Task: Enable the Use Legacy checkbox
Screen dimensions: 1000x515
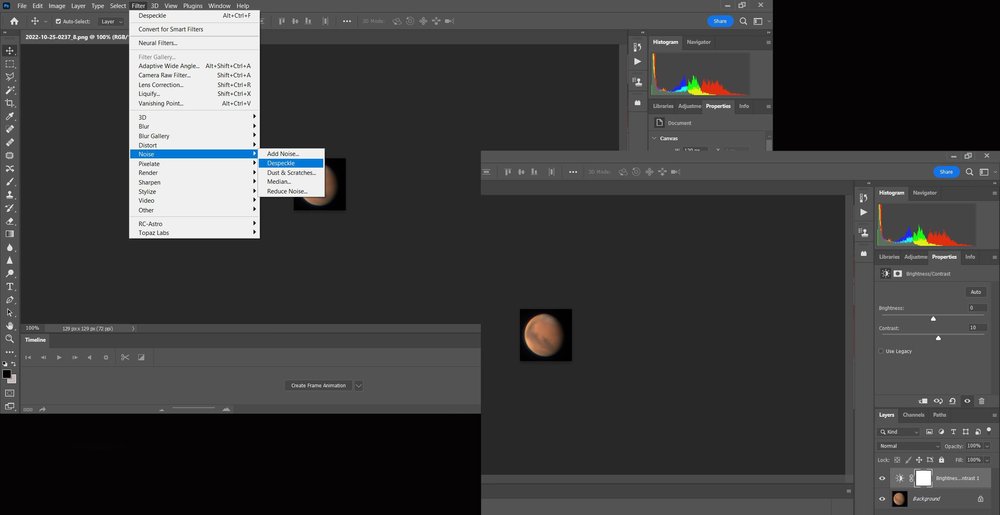Action: click(881, 351)
